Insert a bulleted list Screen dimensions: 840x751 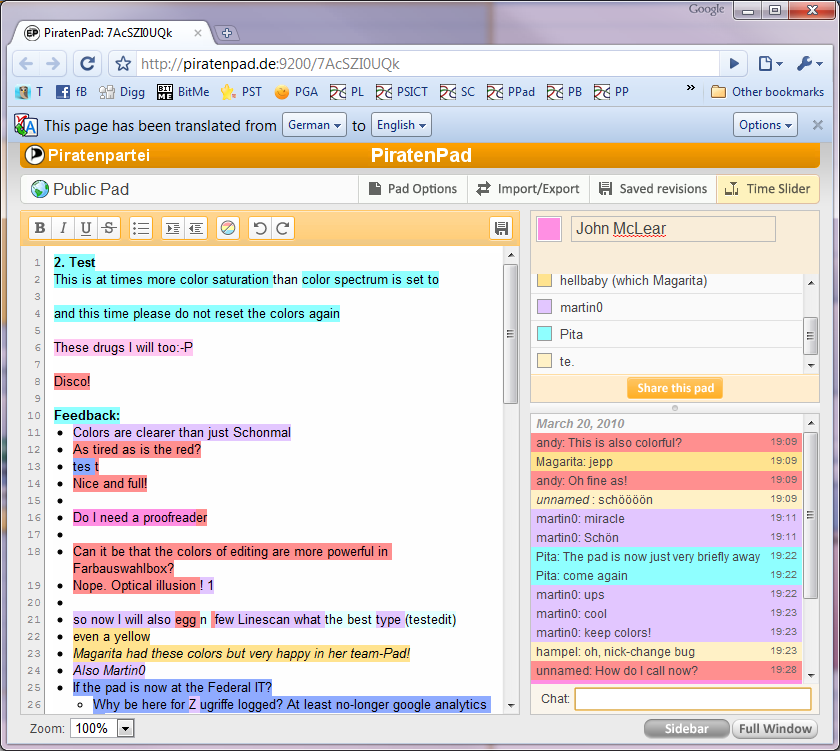[x=141, y=228]
